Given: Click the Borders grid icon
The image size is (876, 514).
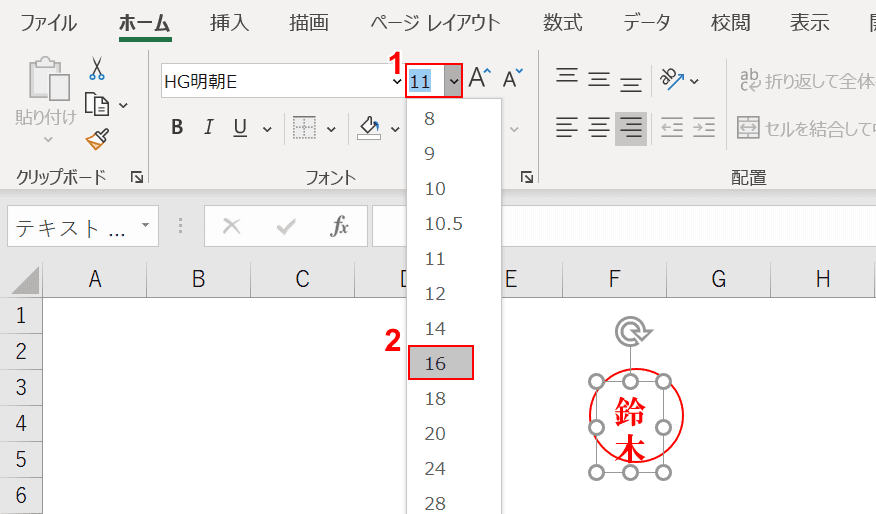Looking at the screenshot, I should [x=304, y=128].
